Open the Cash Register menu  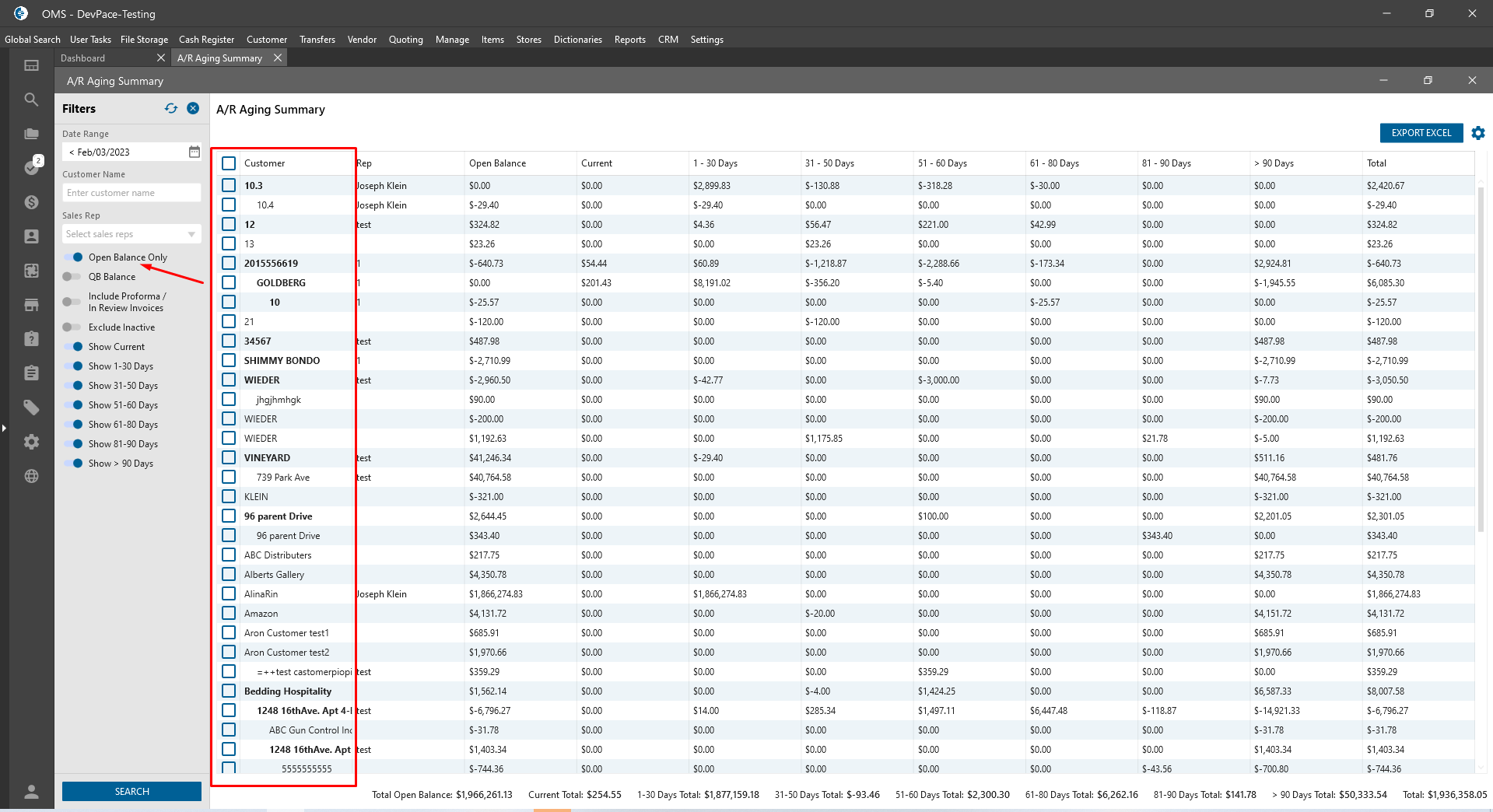tap(206, 40)
